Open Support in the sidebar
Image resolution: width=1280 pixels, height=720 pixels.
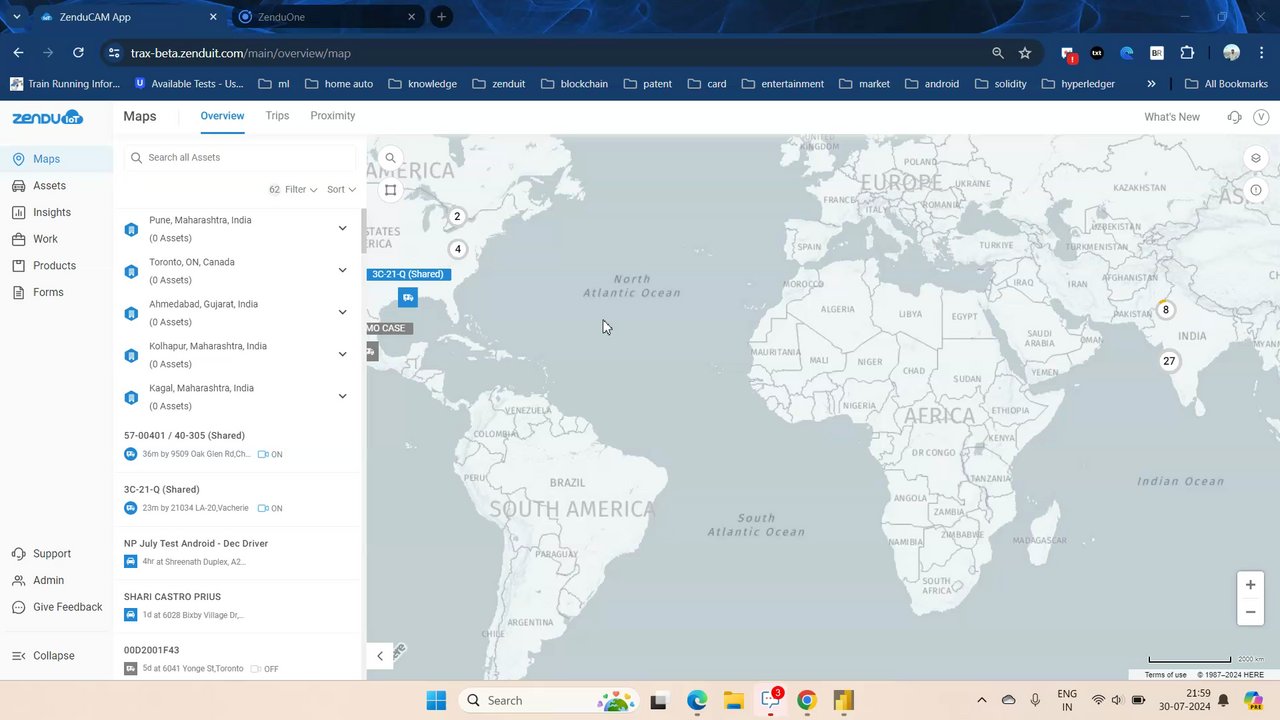pyautogui.click(x=51, y=554)
